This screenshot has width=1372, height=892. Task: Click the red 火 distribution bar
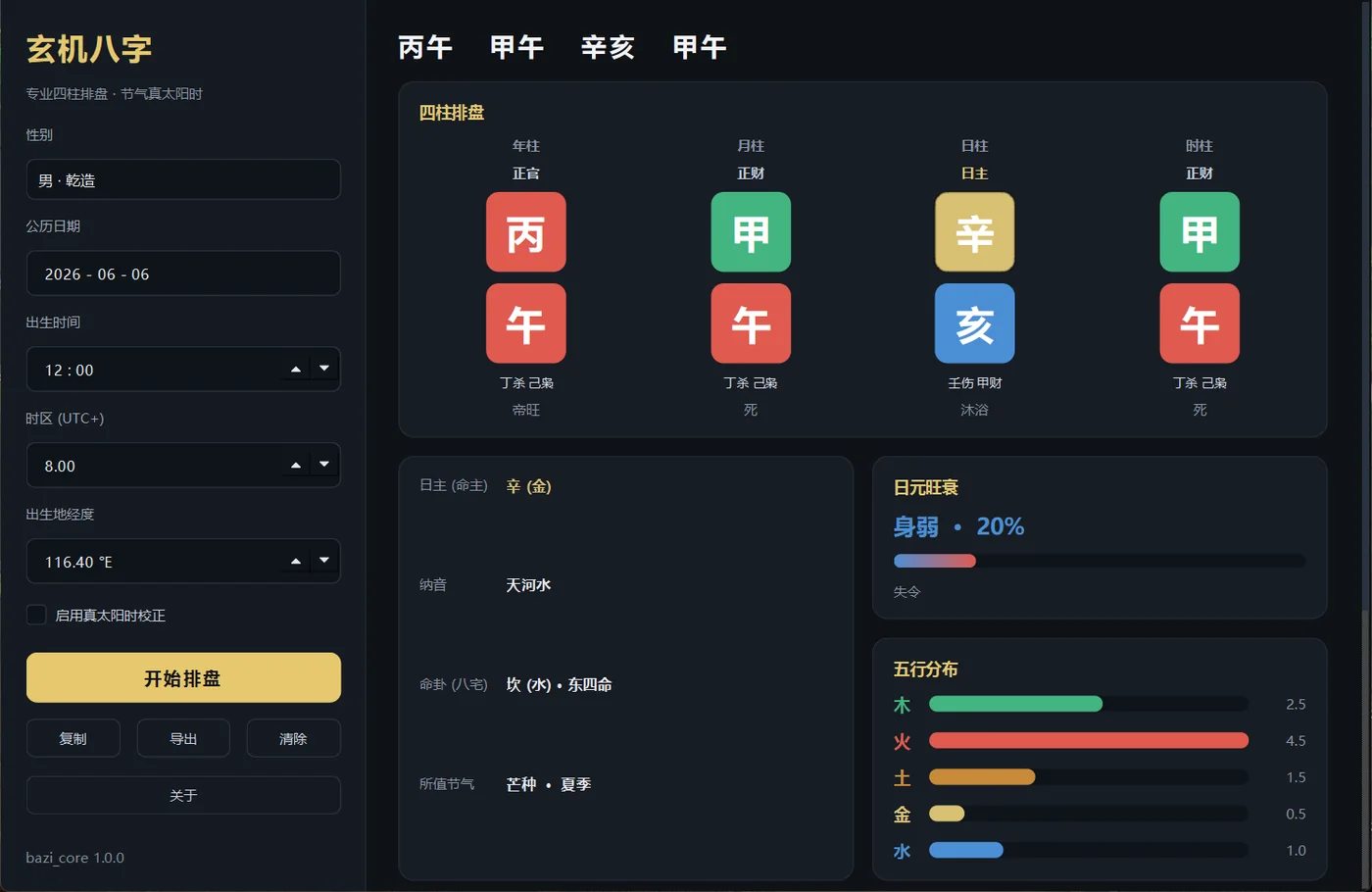click(1089, 740)
